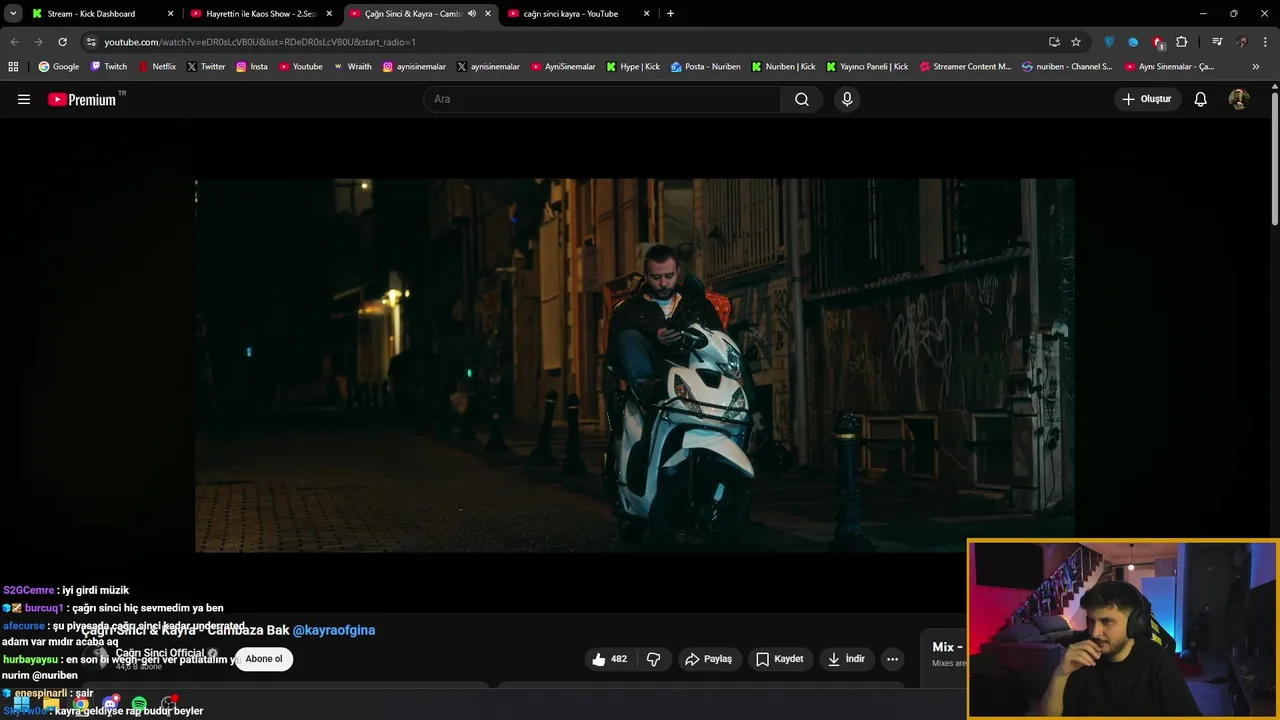This screenshot has width=1280, height=720.
Task: Open the Twitch bookmark
Action: click(x=109, y=67)
